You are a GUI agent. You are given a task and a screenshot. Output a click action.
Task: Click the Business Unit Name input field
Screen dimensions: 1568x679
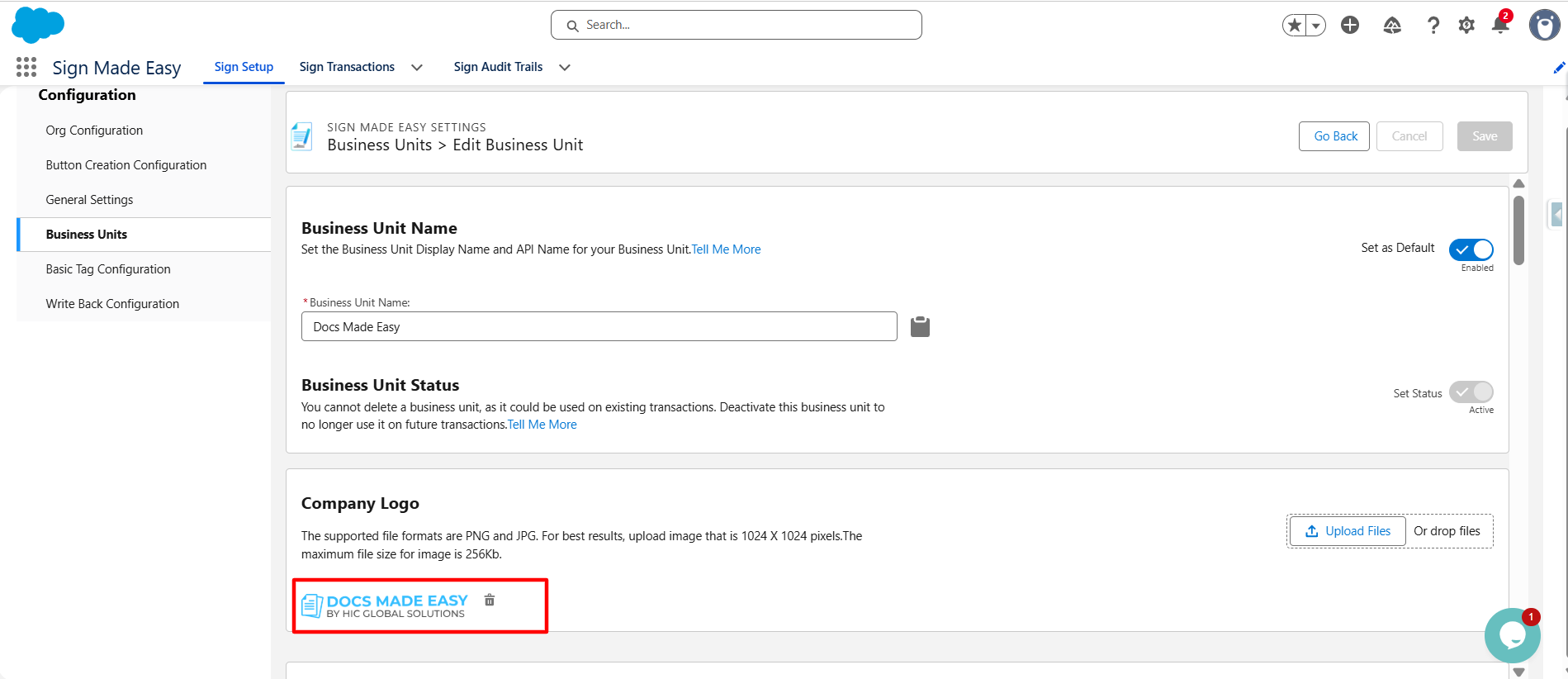(x=599, y=326)
